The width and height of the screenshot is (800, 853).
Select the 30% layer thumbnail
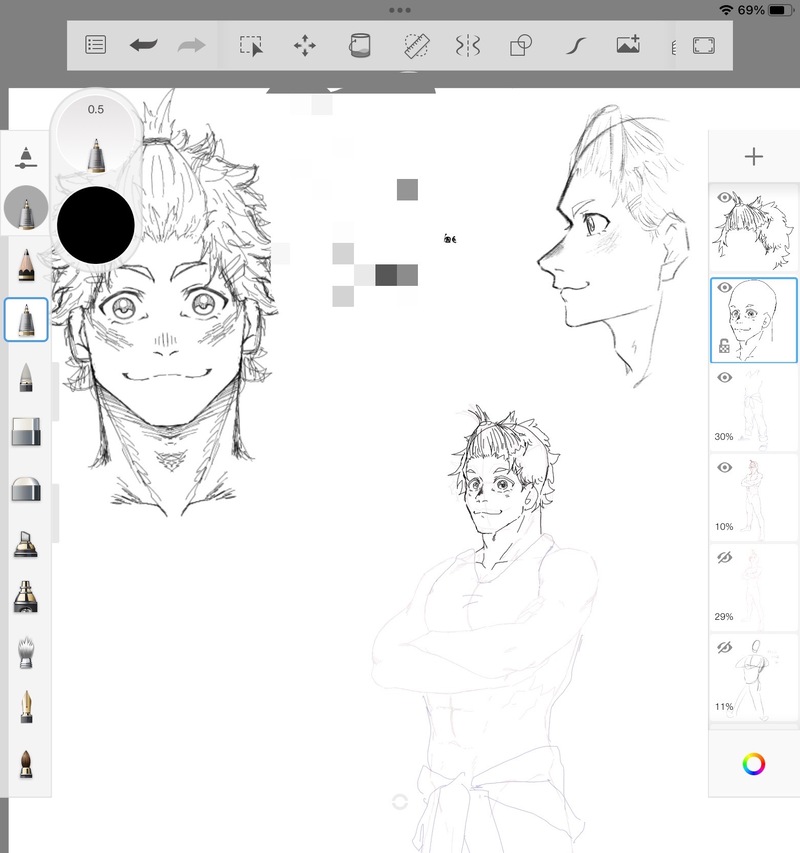coord(754,408)
